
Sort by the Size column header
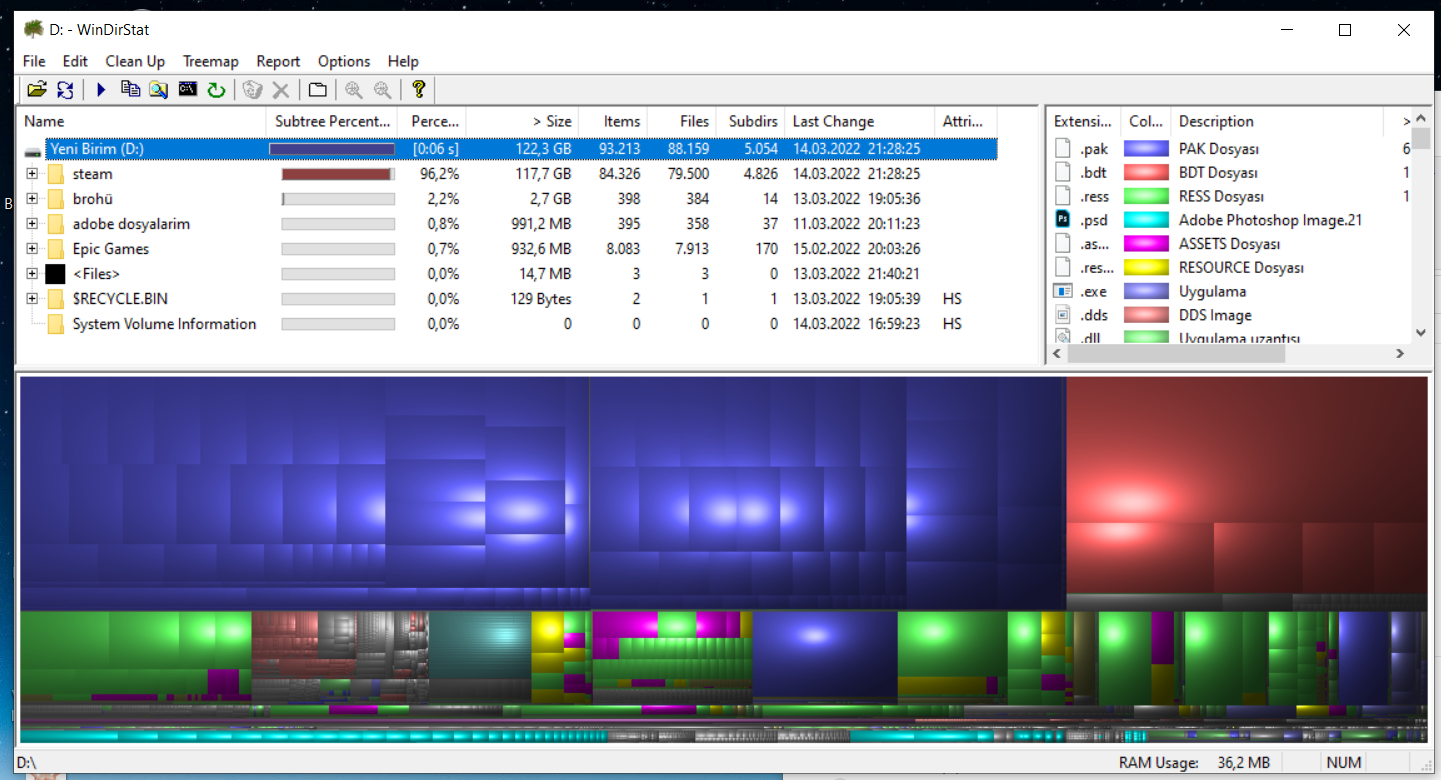click(x=522, y=121)
